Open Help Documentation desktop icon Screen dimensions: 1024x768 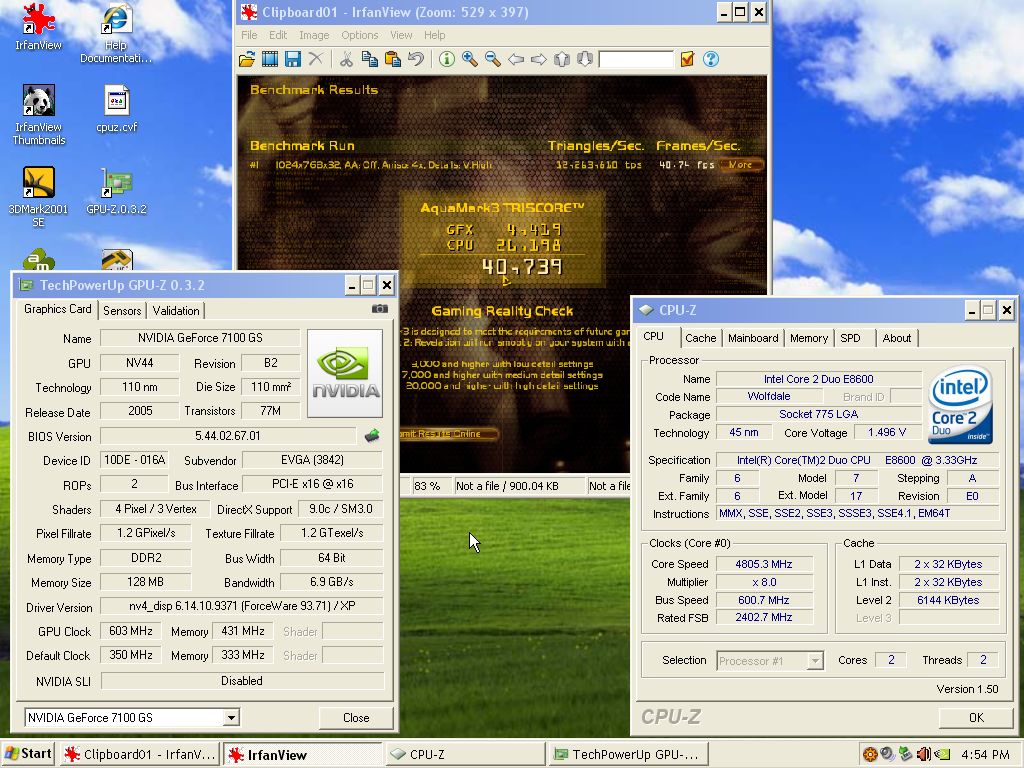116,33
